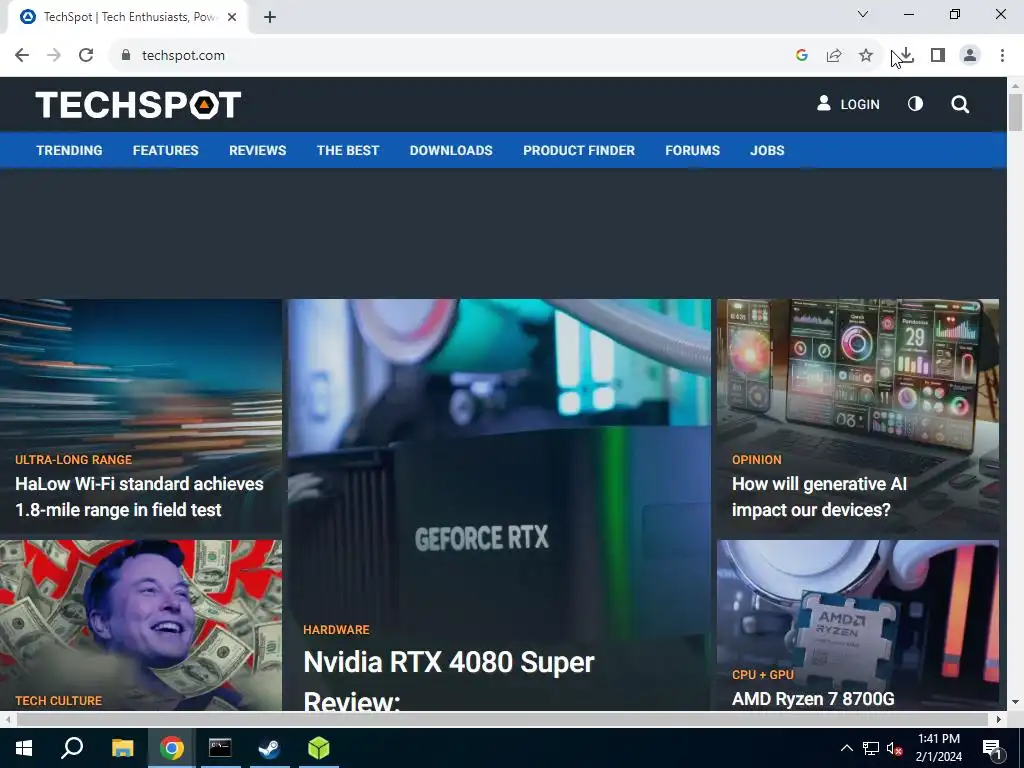Open the browser side panel
This screenshot has width=1024, height=768.
pyautogui.click(x=938, y=56)
